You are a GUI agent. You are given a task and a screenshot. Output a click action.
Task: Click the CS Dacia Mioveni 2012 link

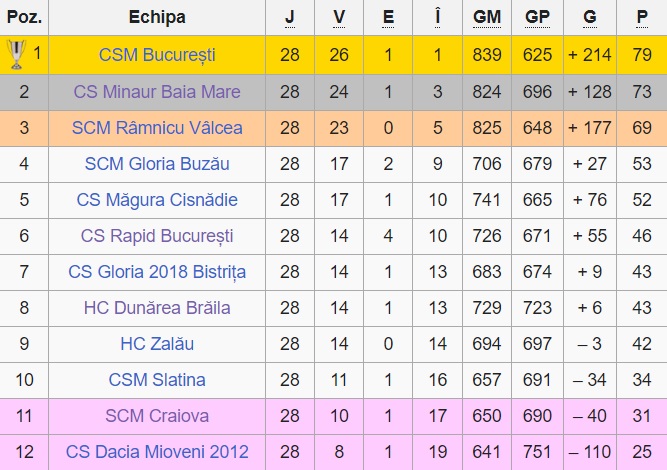click(157, 452)
